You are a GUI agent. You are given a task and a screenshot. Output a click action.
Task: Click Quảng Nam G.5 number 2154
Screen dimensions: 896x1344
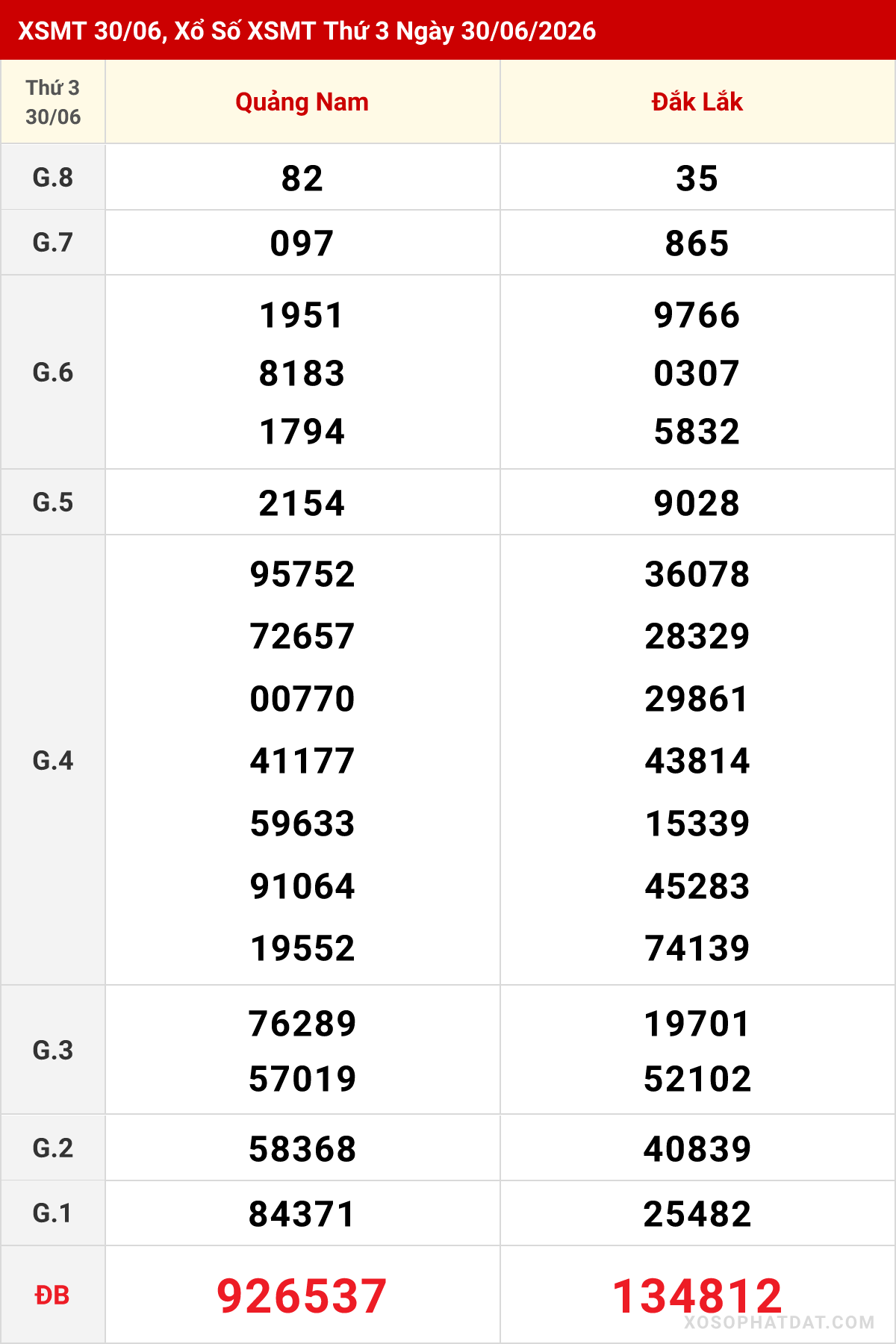(x=302, y=503)
